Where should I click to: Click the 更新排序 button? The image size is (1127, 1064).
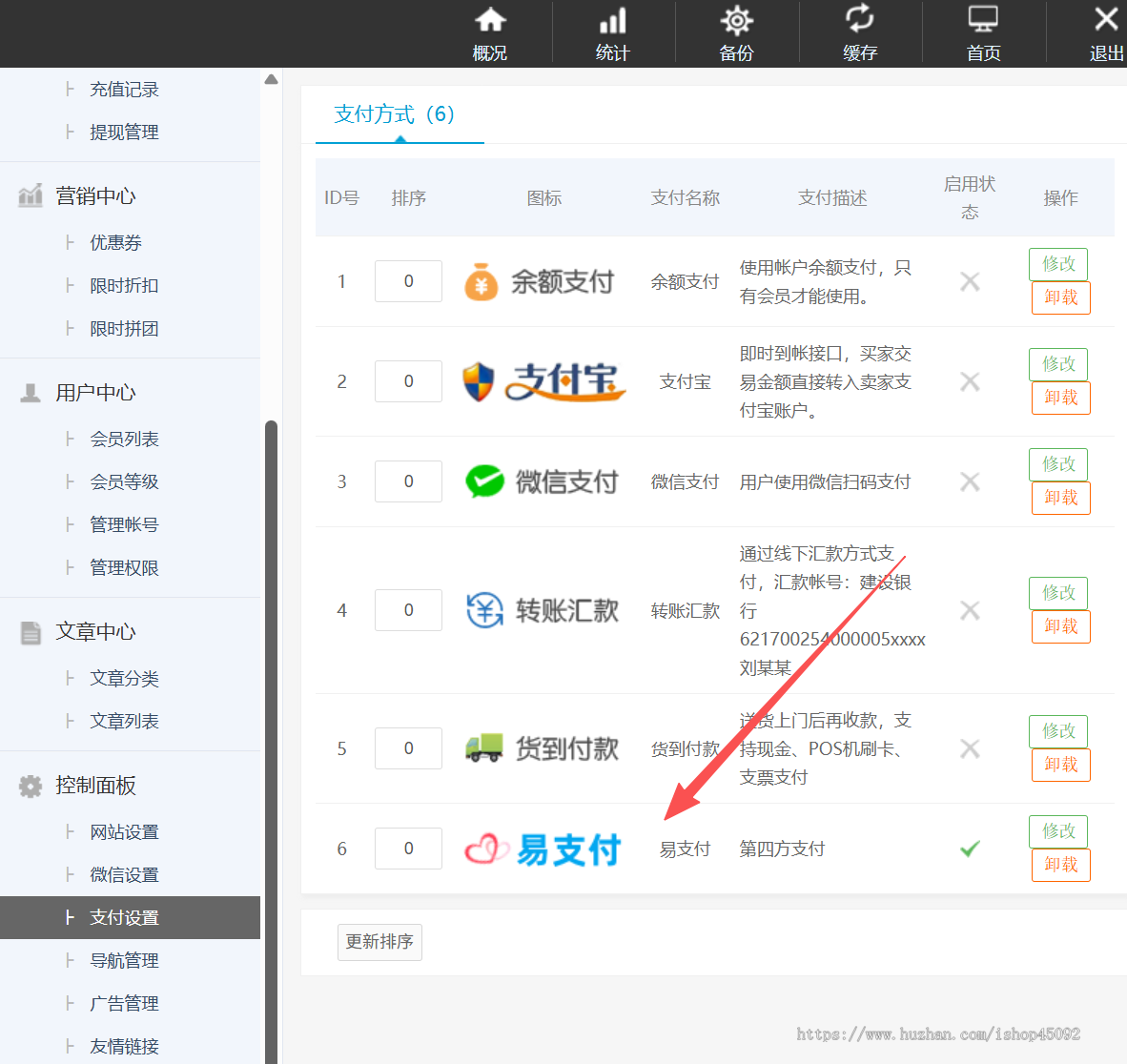(379, 942)
